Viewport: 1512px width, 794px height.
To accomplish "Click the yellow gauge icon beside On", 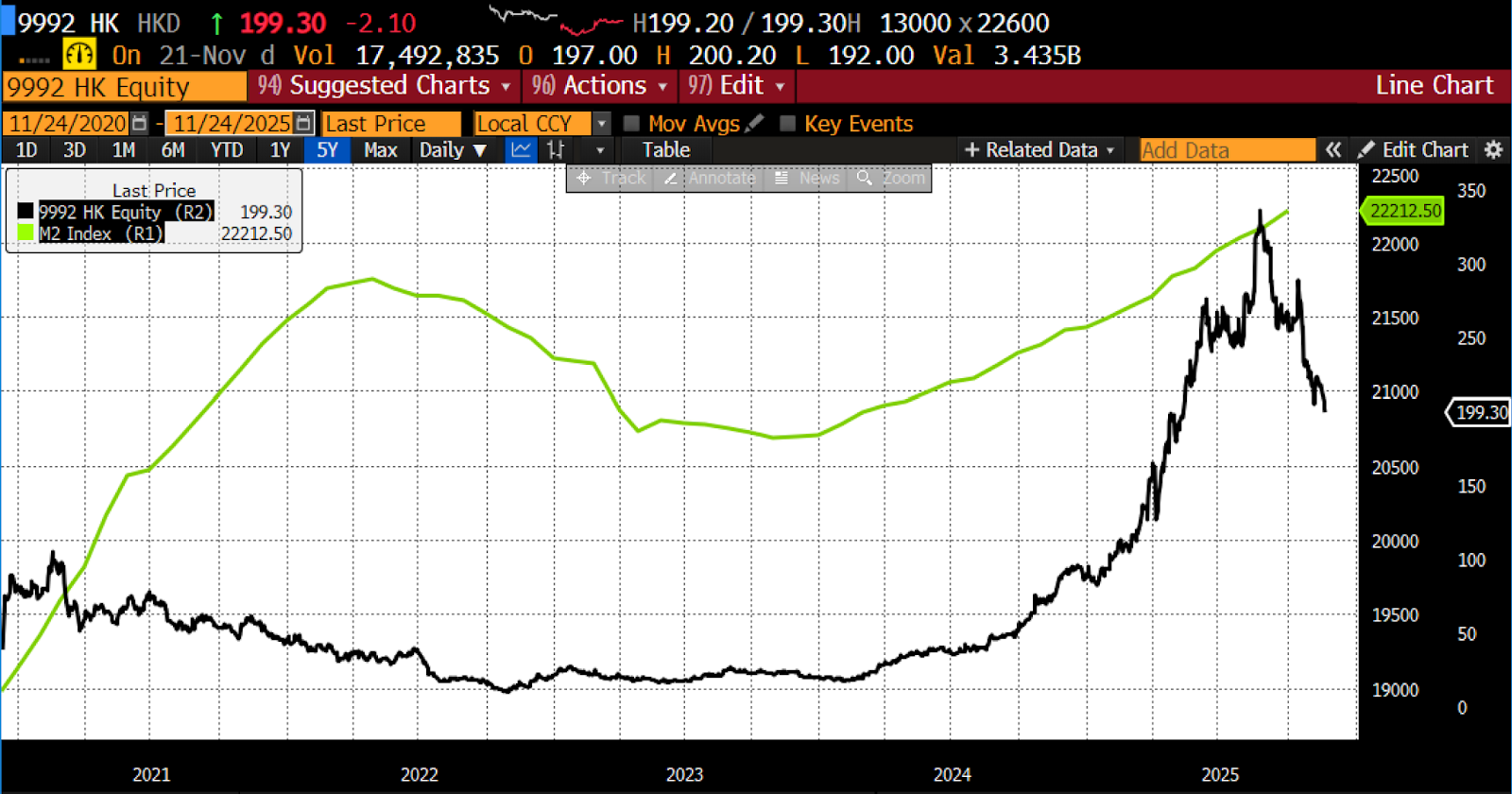I will pyautogui.click(x=79, y=55).
